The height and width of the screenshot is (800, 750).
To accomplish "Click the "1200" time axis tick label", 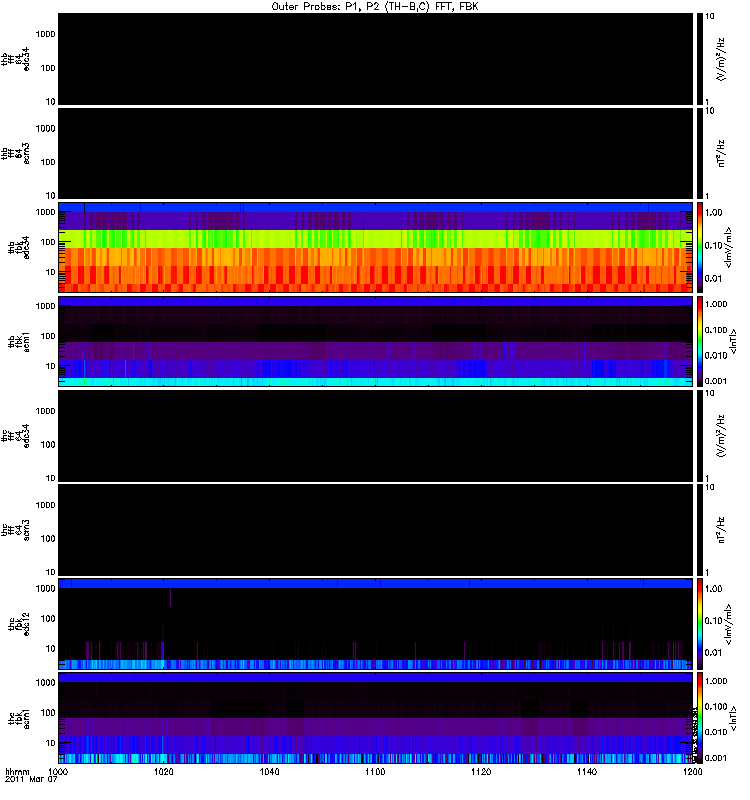I will pos(692,772).
